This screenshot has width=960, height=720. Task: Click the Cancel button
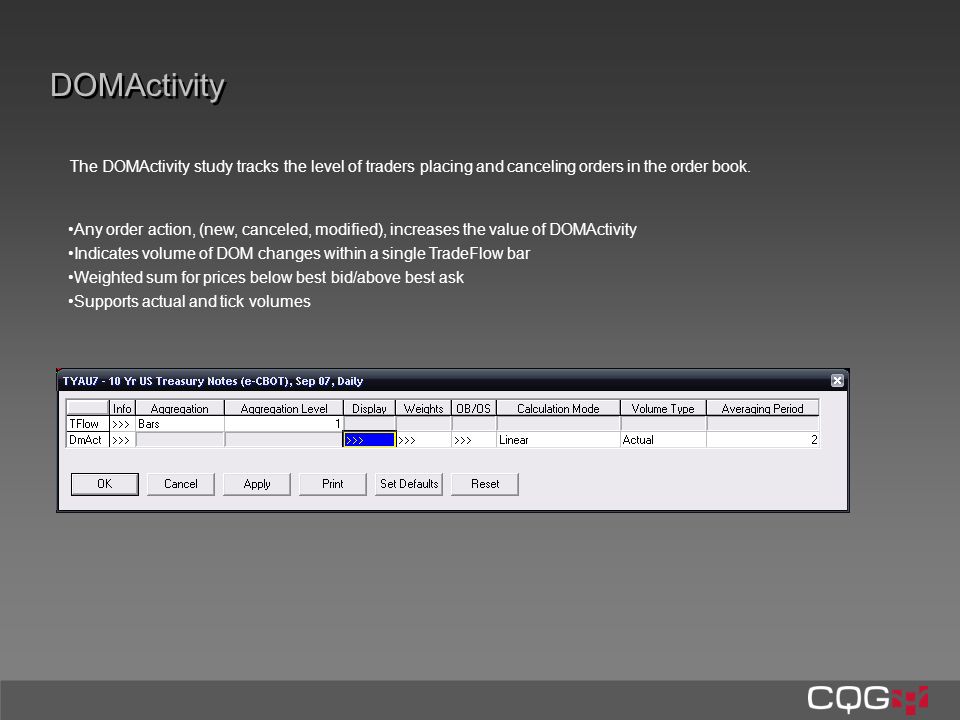pos(181,484)
